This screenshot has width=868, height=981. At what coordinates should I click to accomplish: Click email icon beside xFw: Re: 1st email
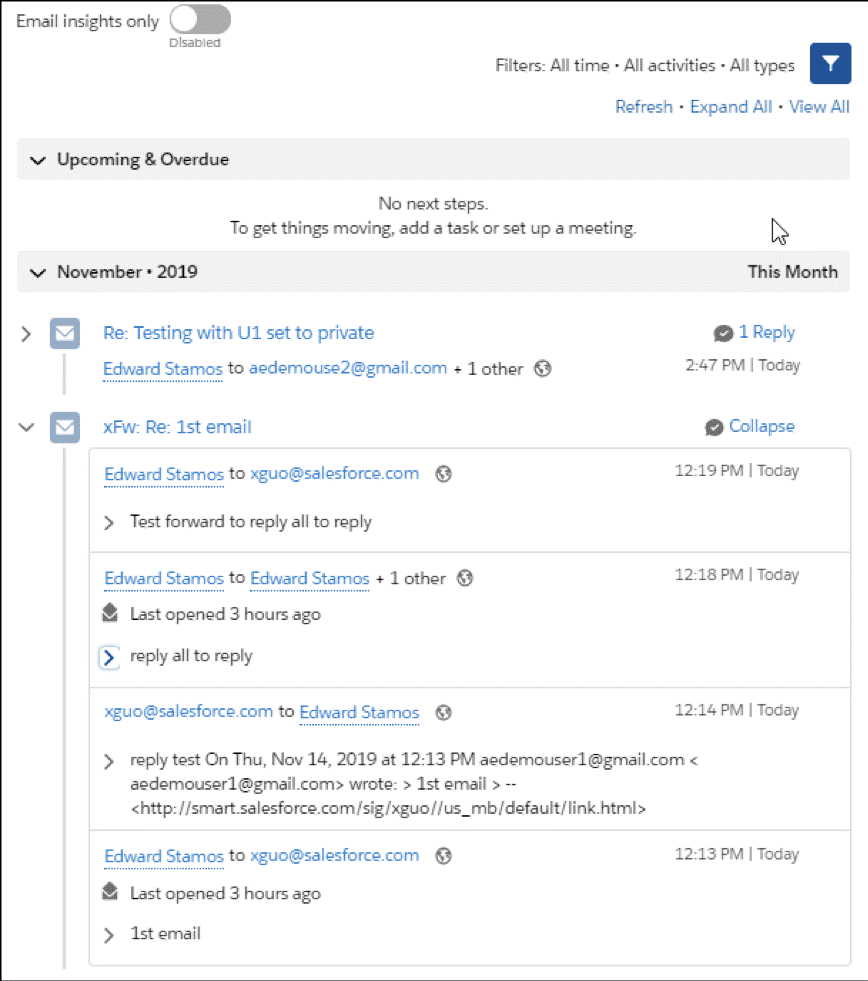click(x=65, y=428)
